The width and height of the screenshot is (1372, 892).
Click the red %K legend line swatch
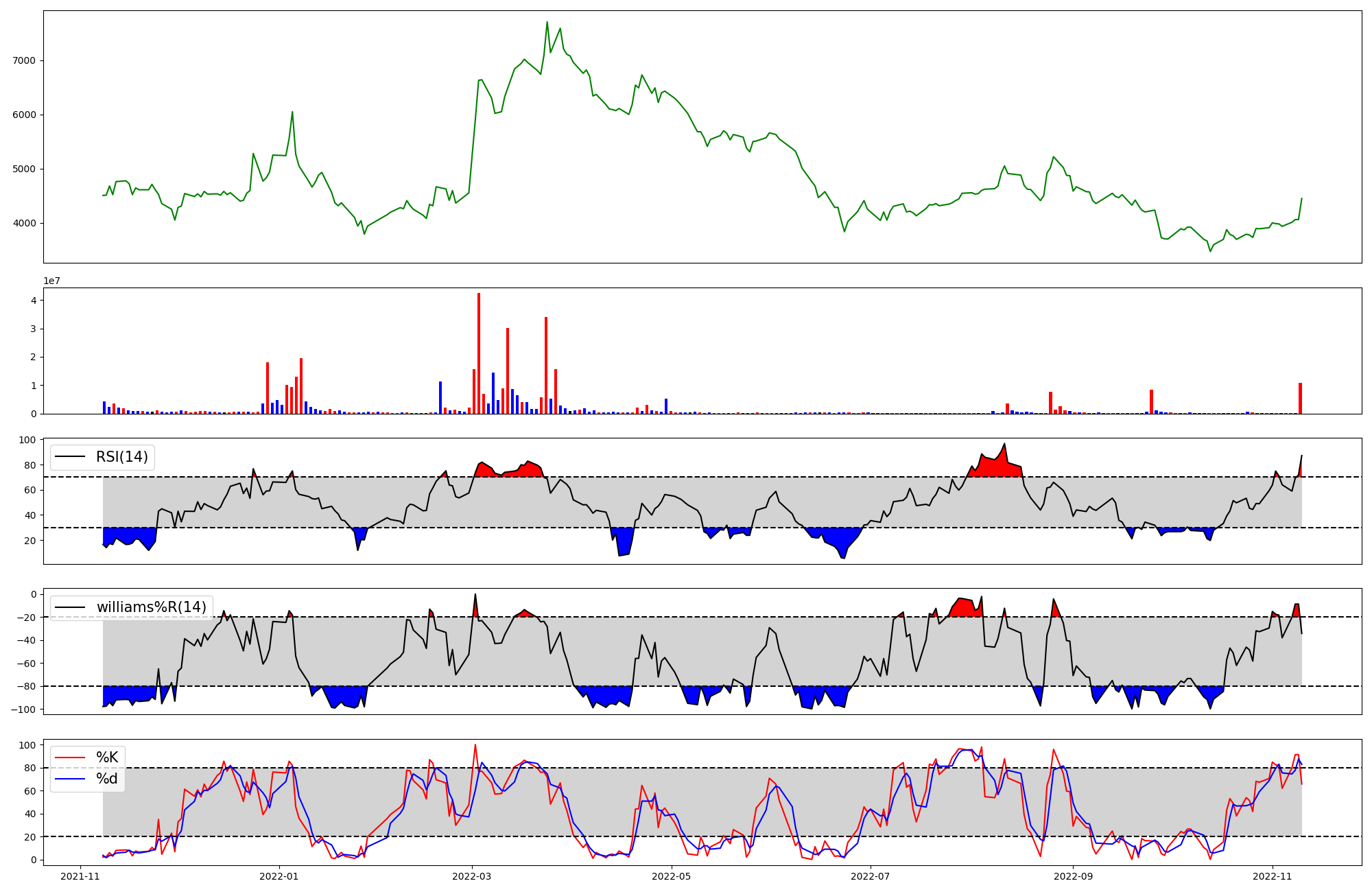pos(69,758)
